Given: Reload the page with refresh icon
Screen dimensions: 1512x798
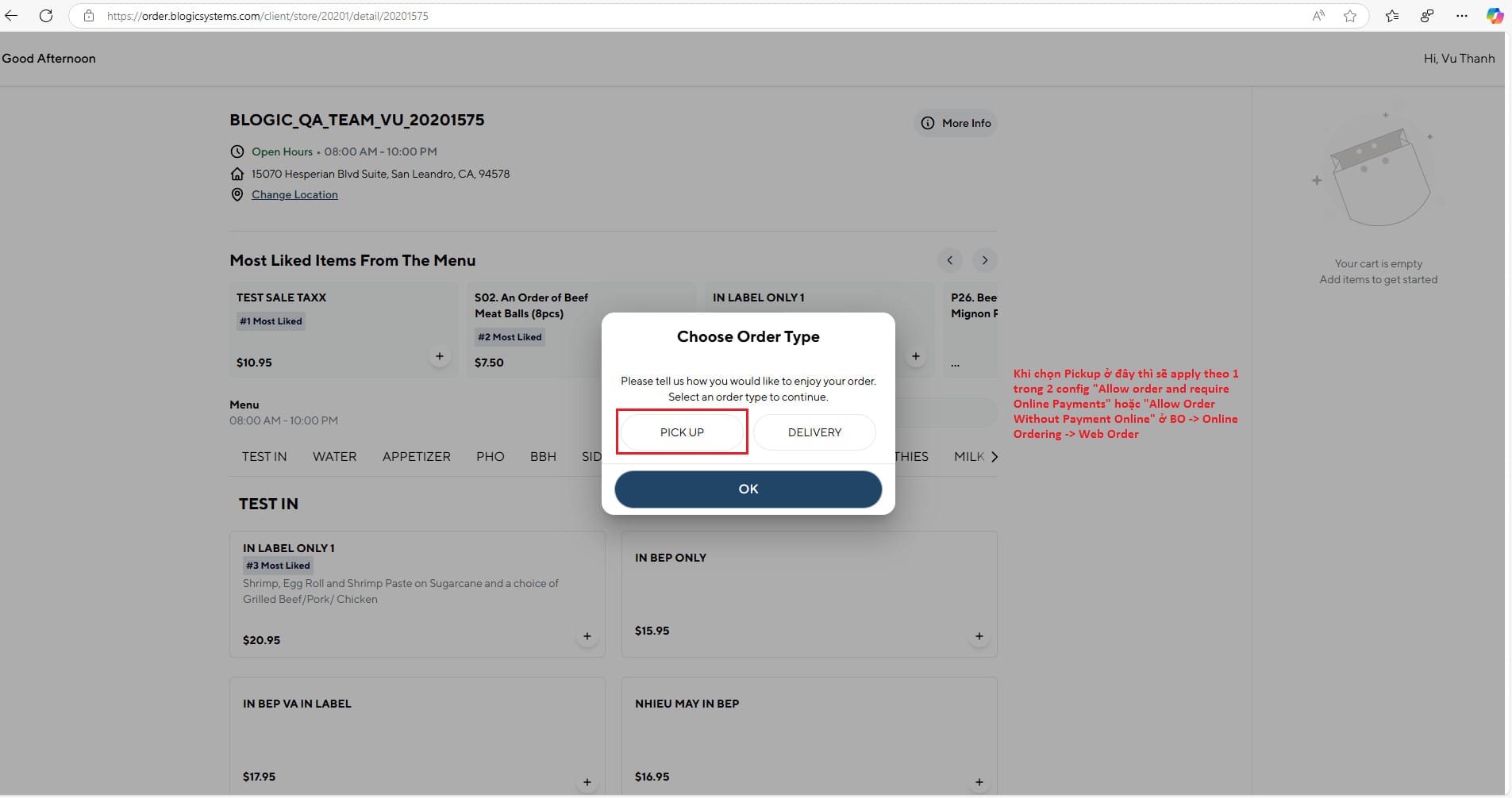Looking at the screenshot, I should click(x=46, y=16).
